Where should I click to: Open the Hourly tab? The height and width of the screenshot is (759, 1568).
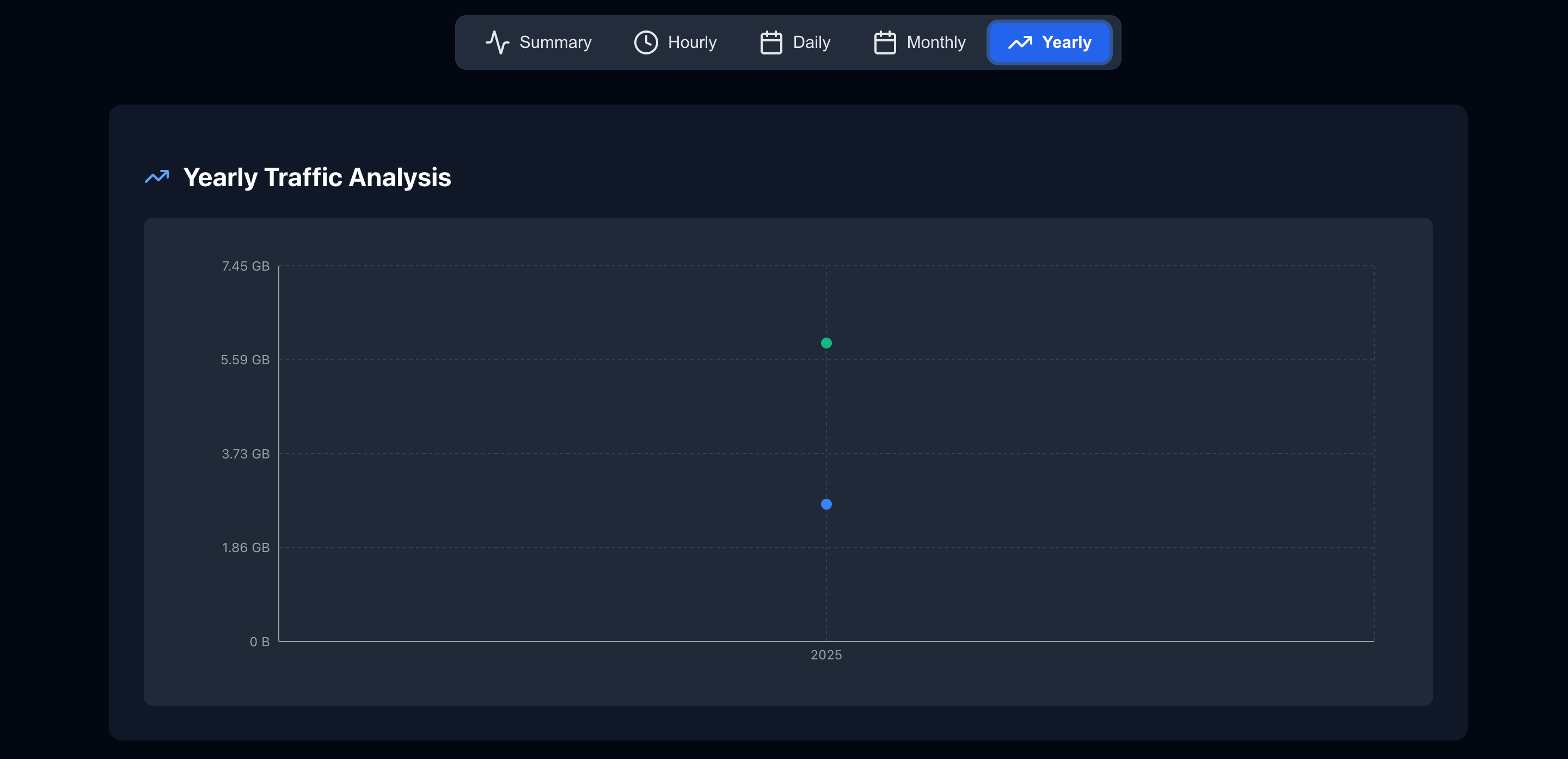click(x=691, y=42)
